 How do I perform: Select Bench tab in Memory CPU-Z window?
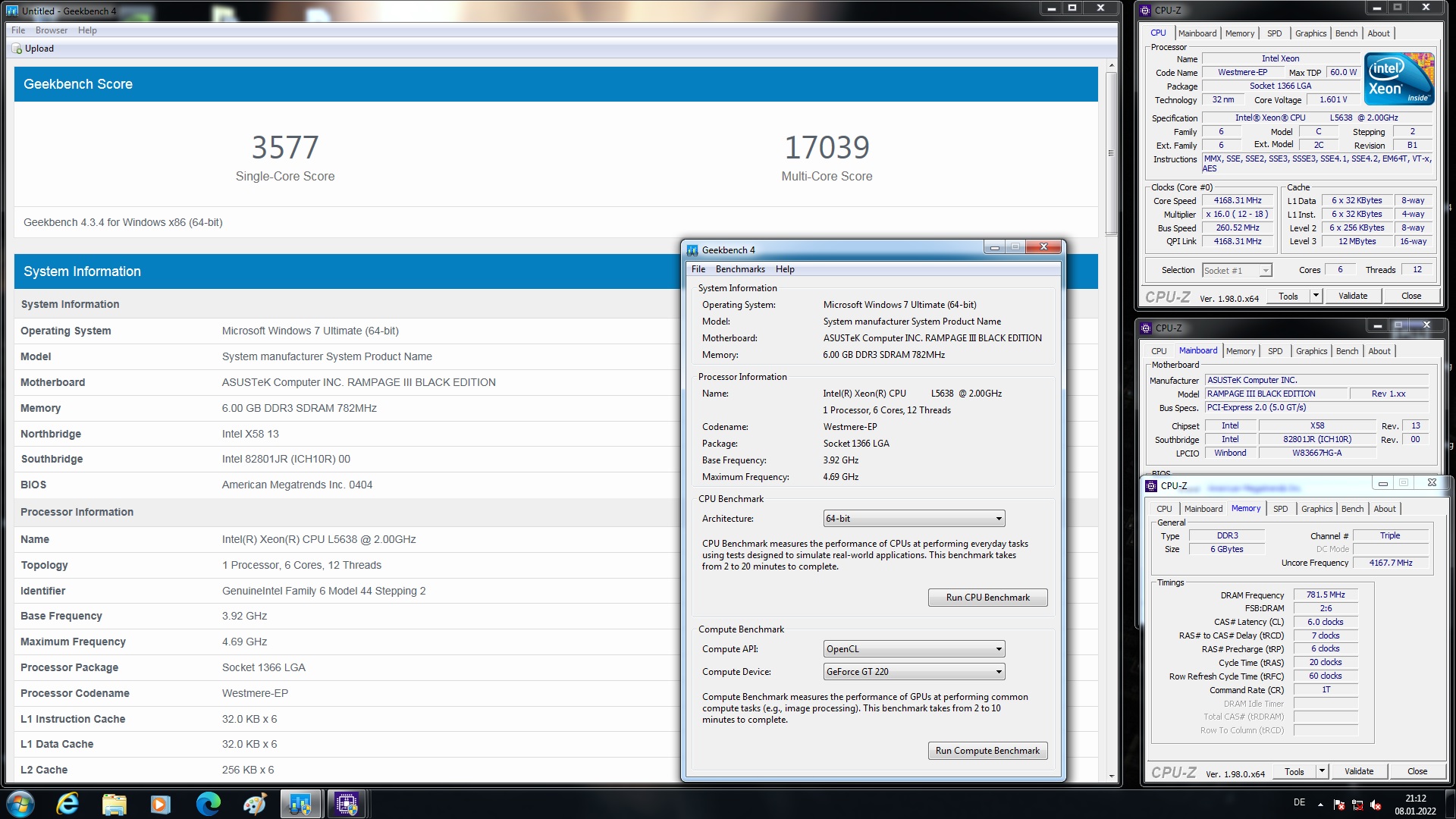point(1352,509)
